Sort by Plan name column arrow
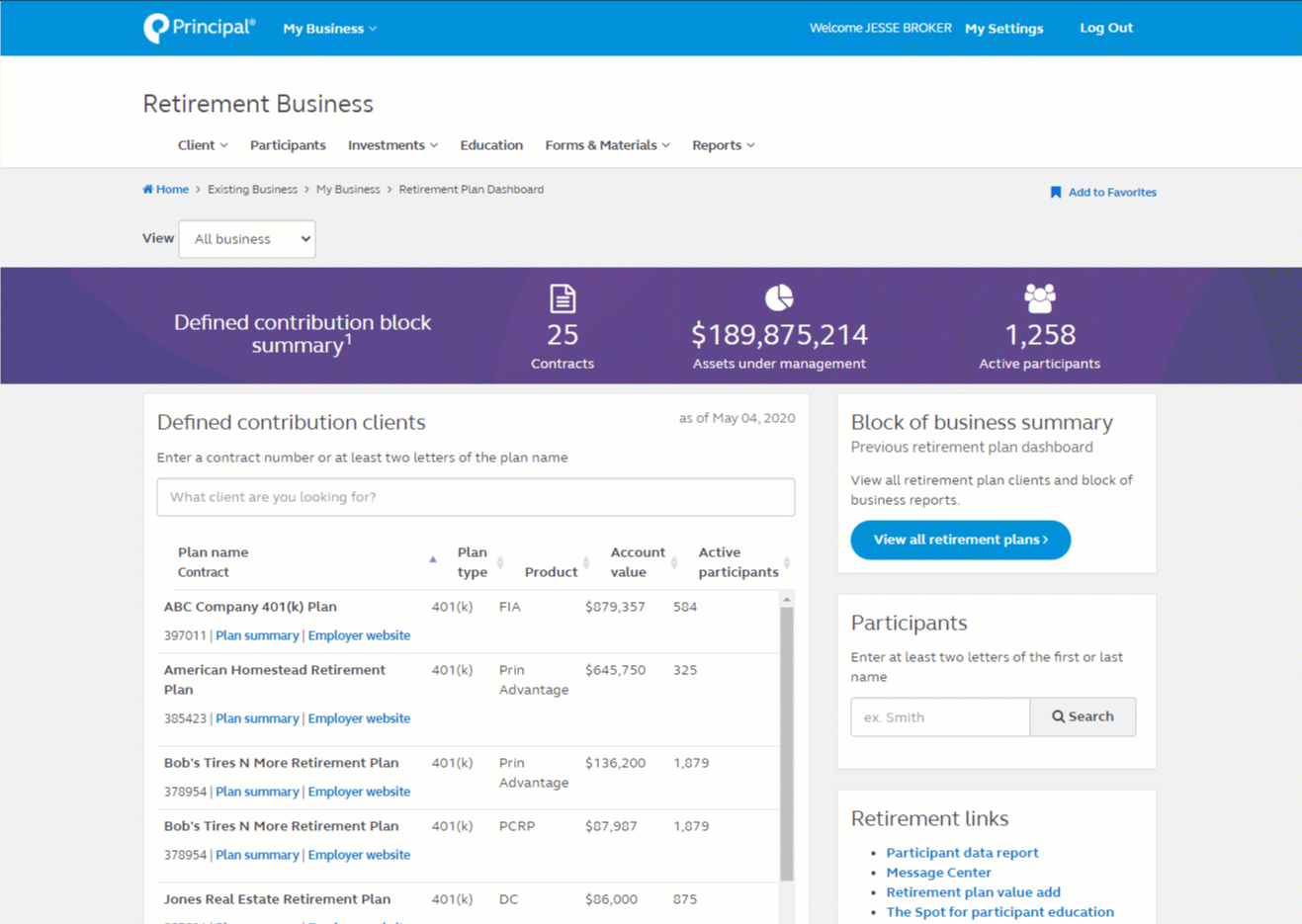Viewport: 1302px width, 924px height. (432, 560)
